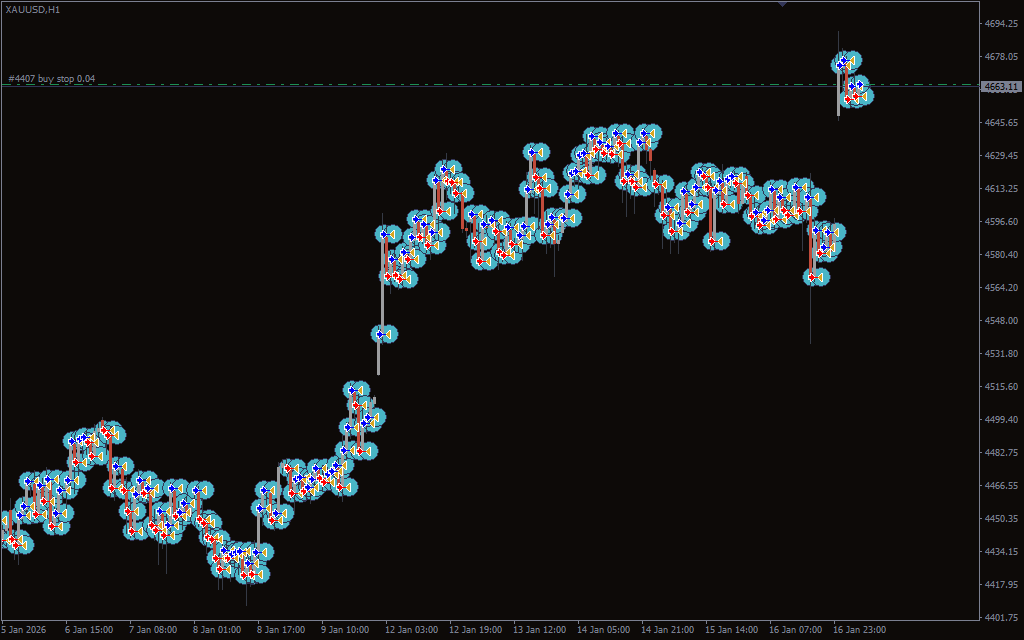Select red sell arrow below the buy stop line

pos(849,99)
